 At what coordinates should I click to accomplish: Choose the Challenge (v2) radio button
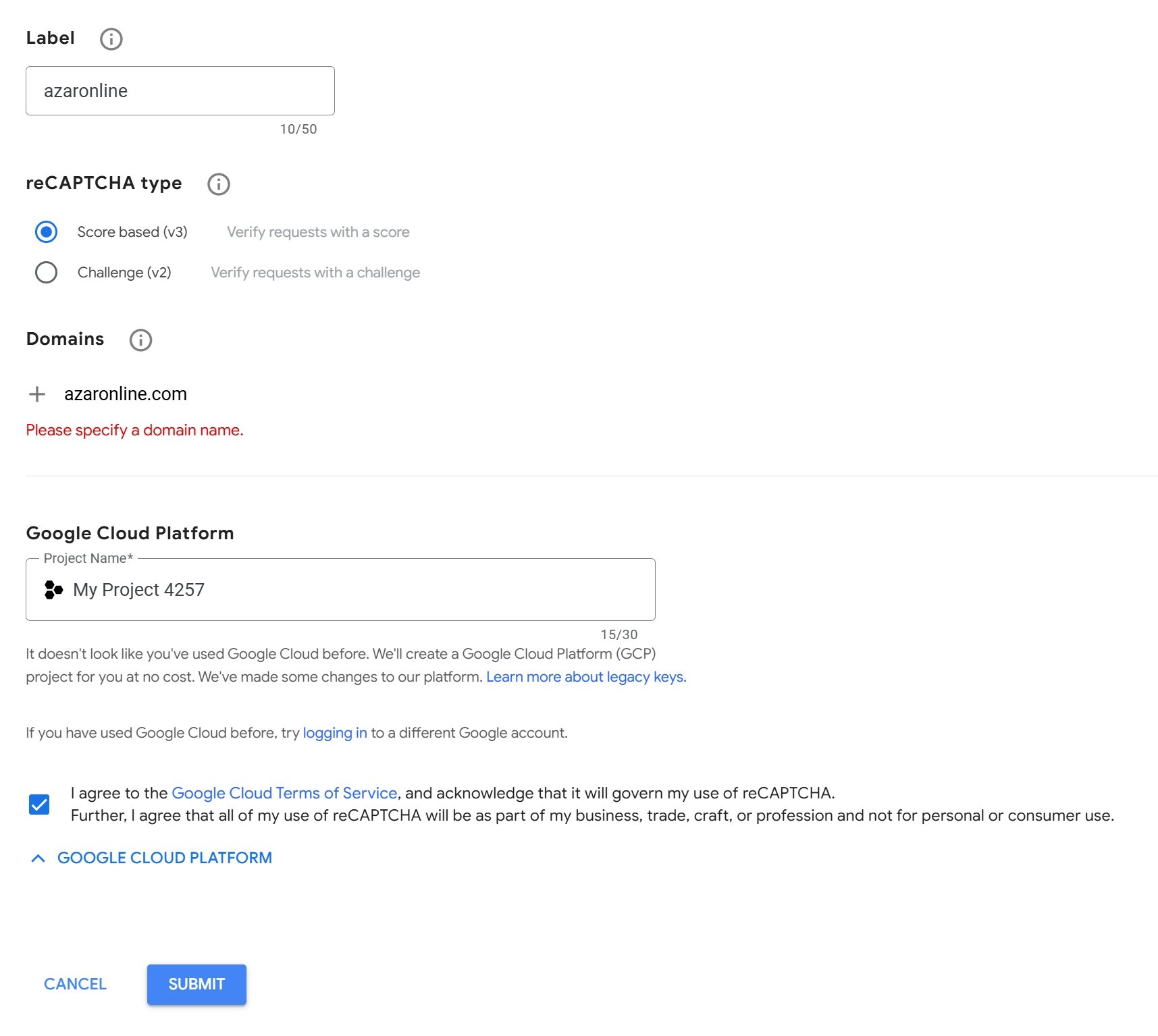point(46,273)
